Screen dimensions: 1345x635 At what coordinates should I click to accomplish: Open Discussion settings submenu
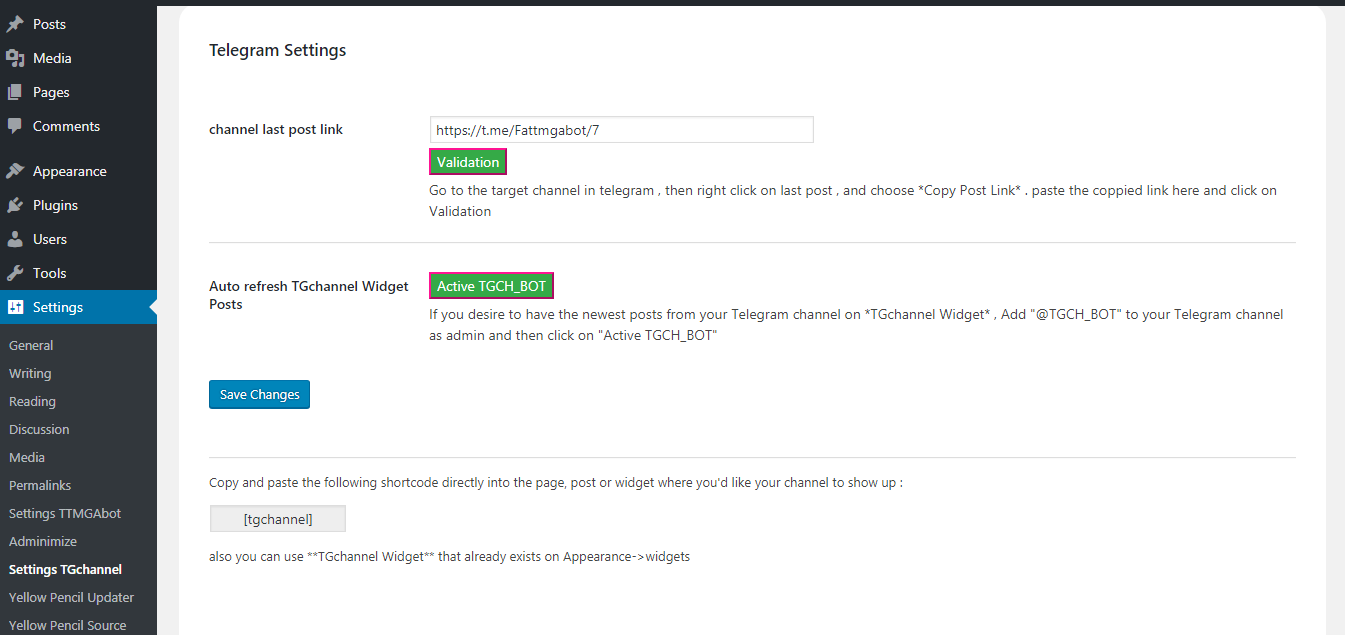(x=39, y=429)
